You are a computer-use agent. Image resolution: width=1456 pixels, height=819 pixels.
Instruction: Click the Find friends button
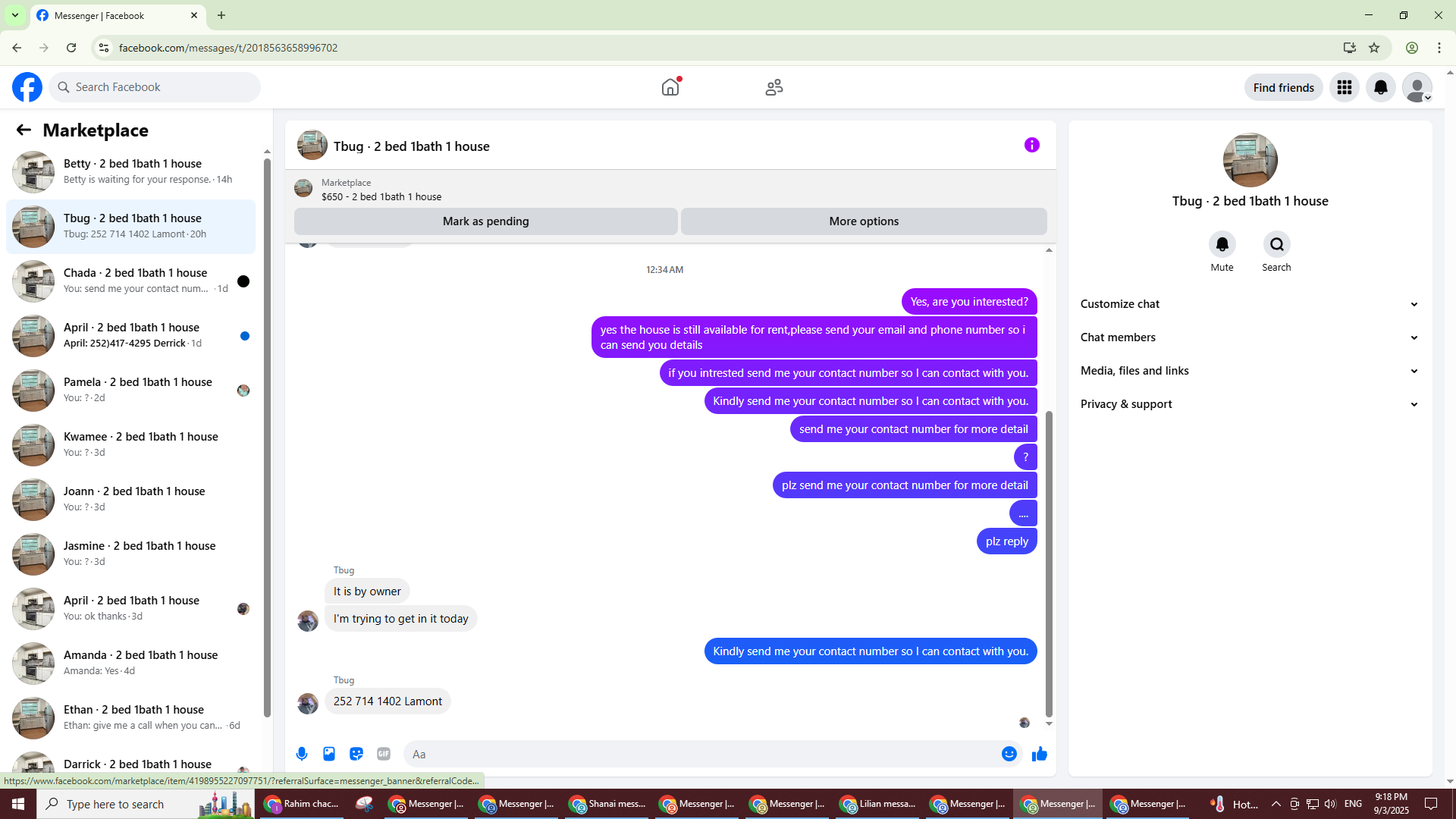coord(1284,87)
